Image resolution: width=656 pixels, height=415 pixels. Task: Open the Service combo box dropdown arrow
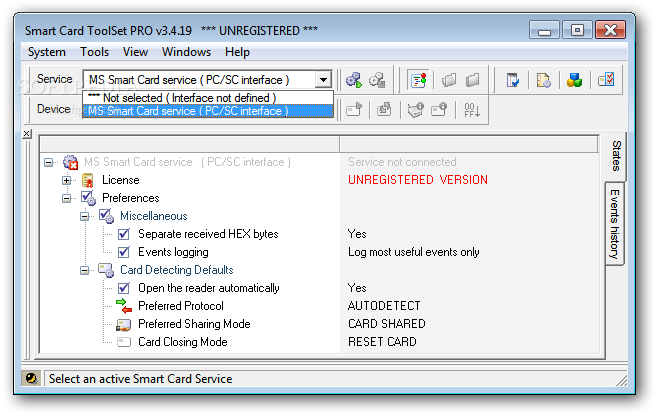323,79
